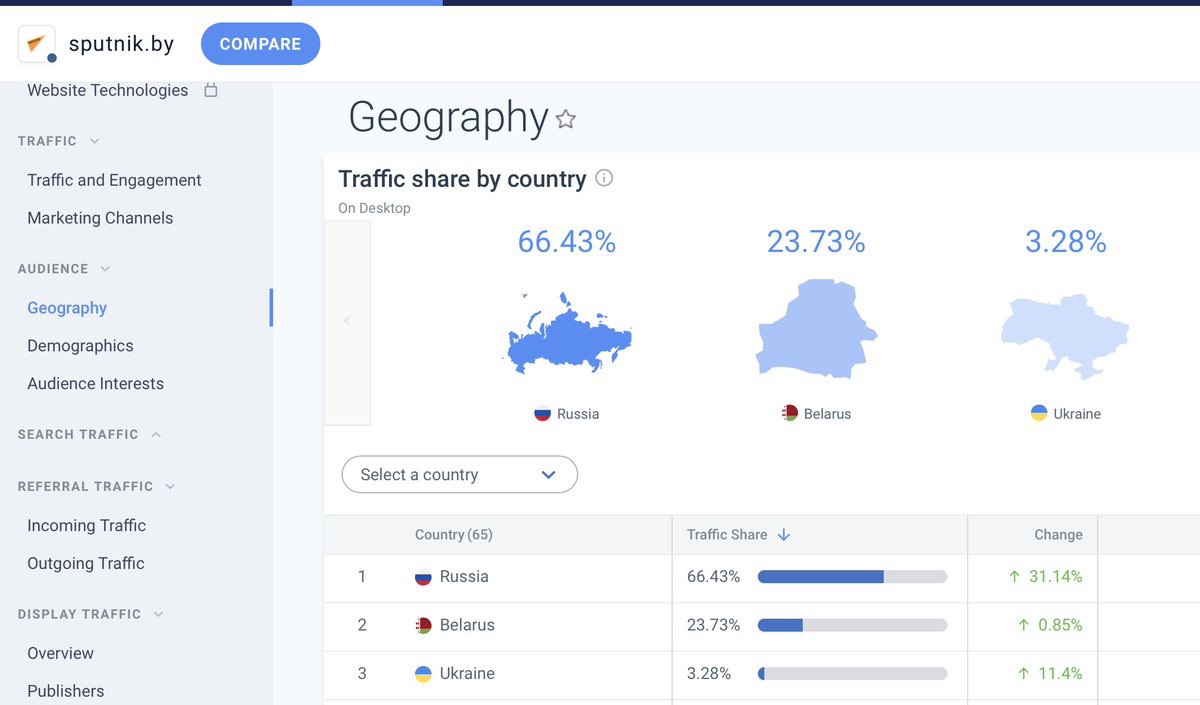The height and width of the screenshot is (705, 1200).
Task: Open Display Traffic Overview page
Action: click(60, 653)
